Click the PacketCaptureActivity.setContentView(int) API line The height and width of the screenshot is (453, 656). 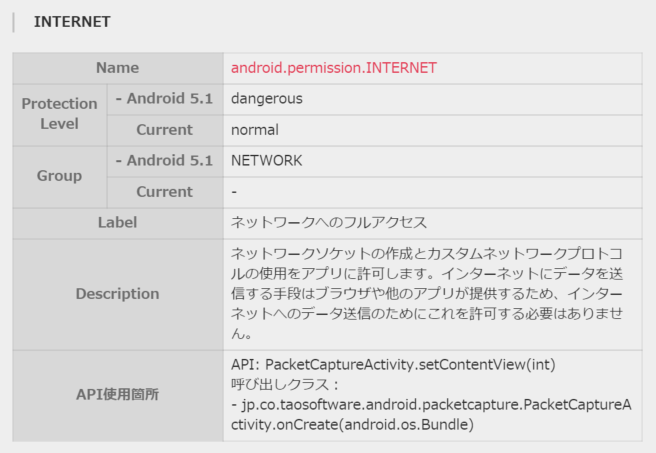point(393,365)
